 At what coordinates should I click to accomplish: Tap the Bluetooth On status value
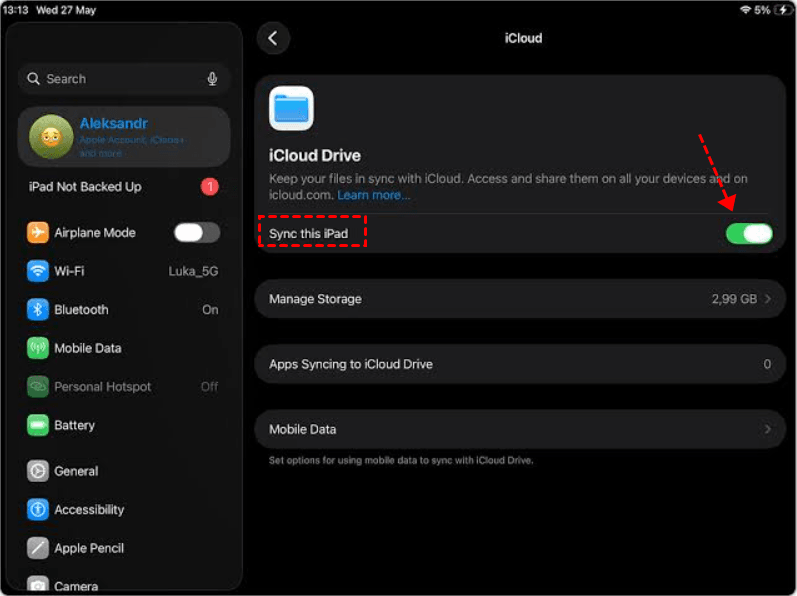coord(210,310)
